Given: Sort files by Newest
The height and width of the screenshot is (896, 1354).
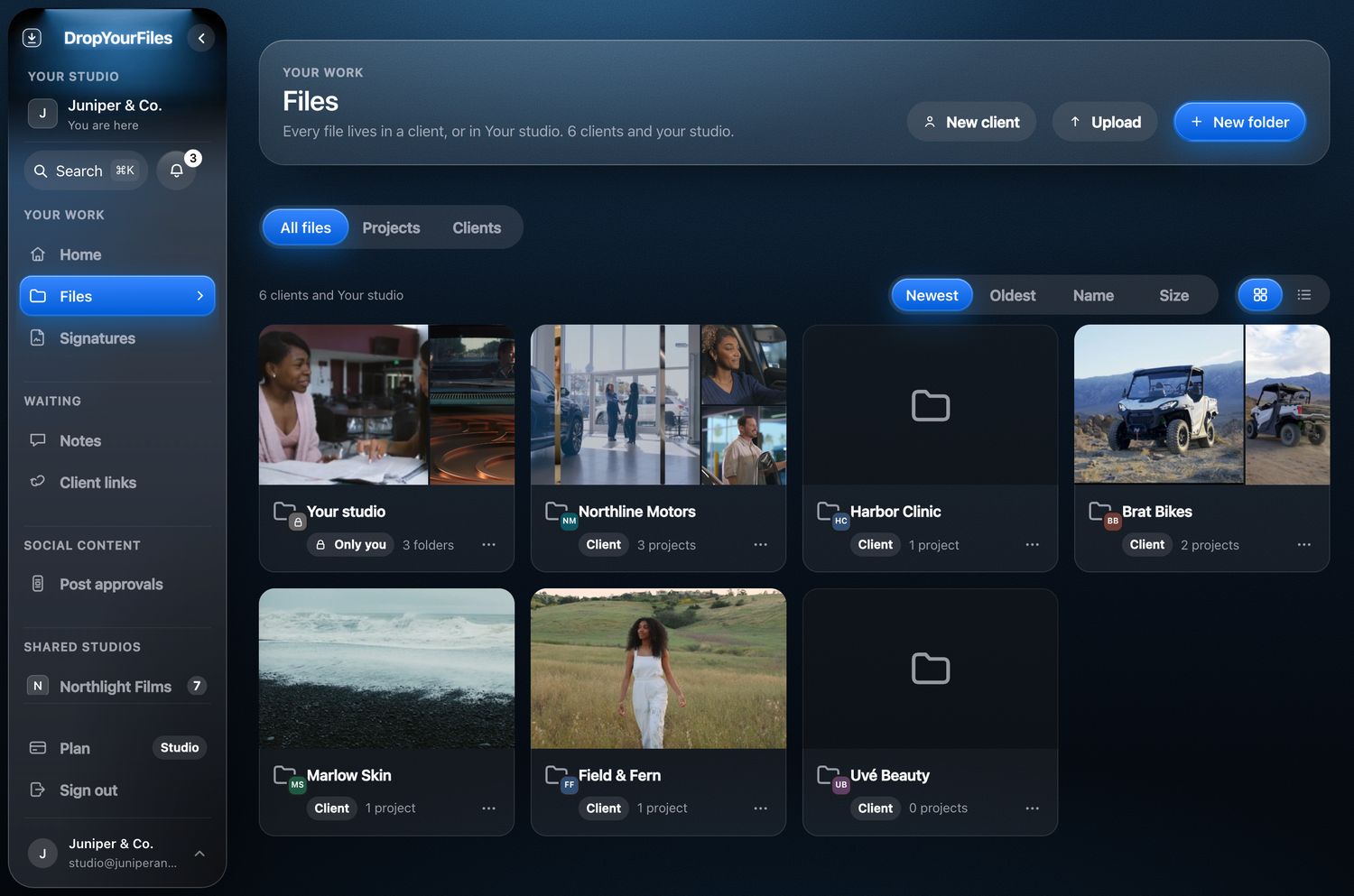Looking at the screenshot, I should [932, 295].
